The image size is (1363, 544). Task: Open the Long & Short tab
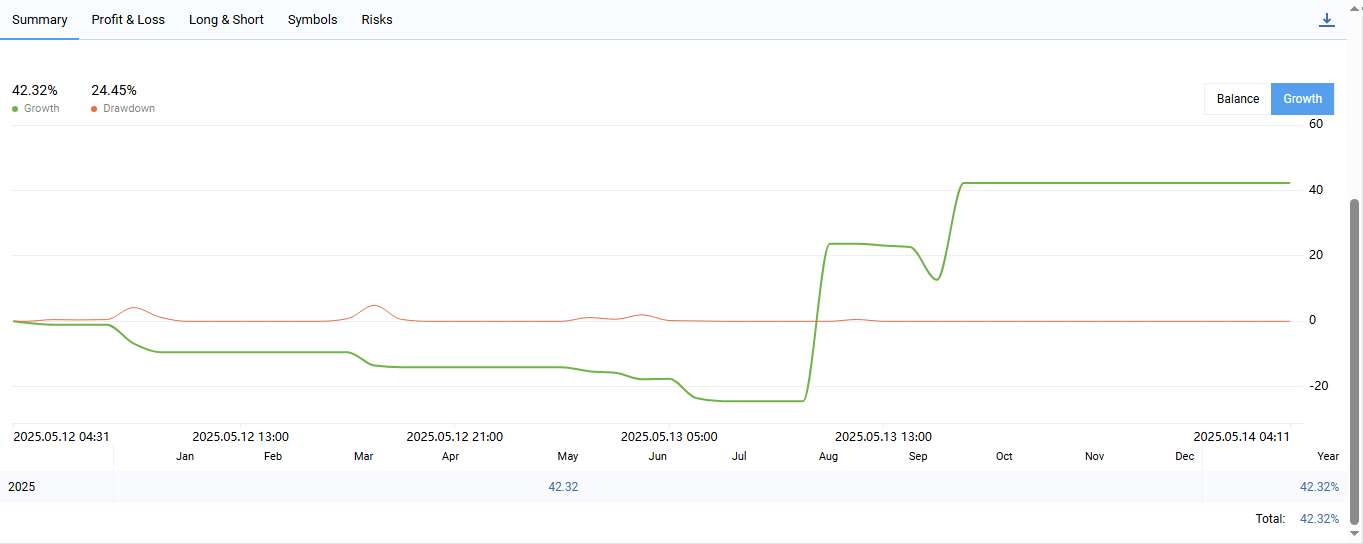click(x=226, y=20)
